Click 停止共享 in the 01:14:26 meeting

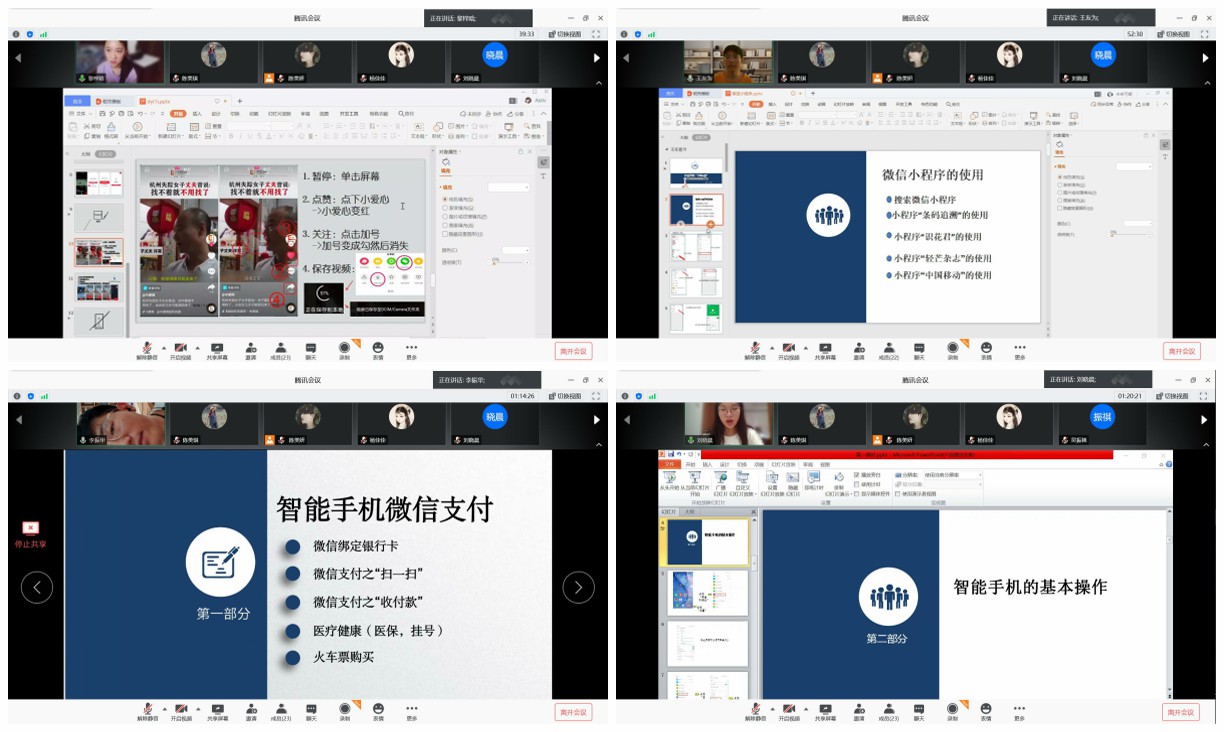[30, 534]
